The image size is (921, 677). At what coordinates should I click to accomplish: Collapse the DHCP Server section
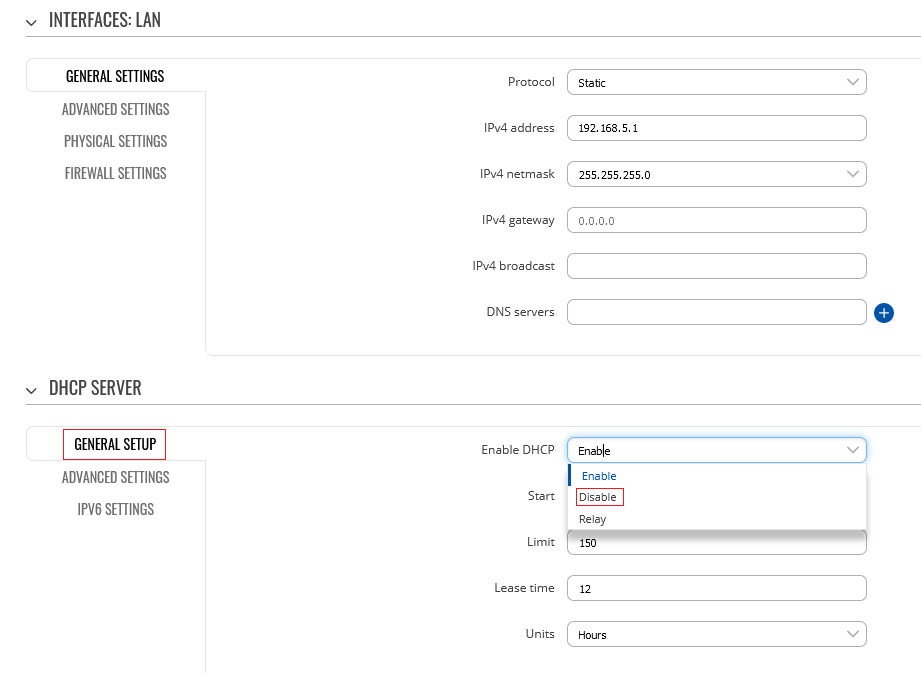click(x=32, y=389)
